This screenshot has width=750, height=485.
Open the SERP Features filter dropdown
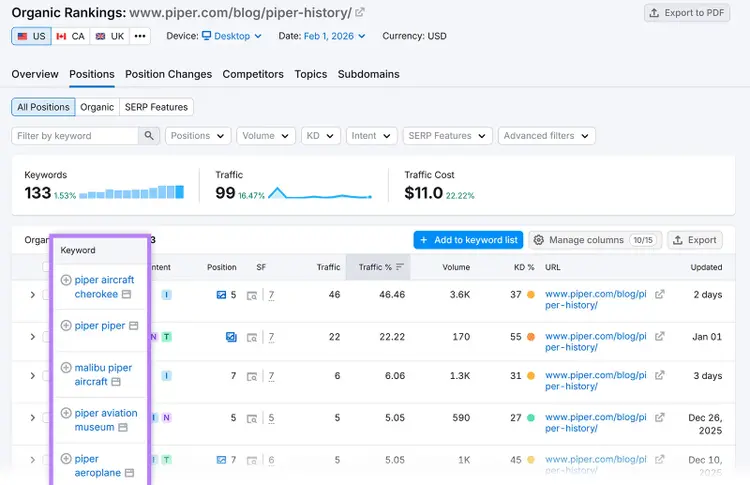[447, 136]
